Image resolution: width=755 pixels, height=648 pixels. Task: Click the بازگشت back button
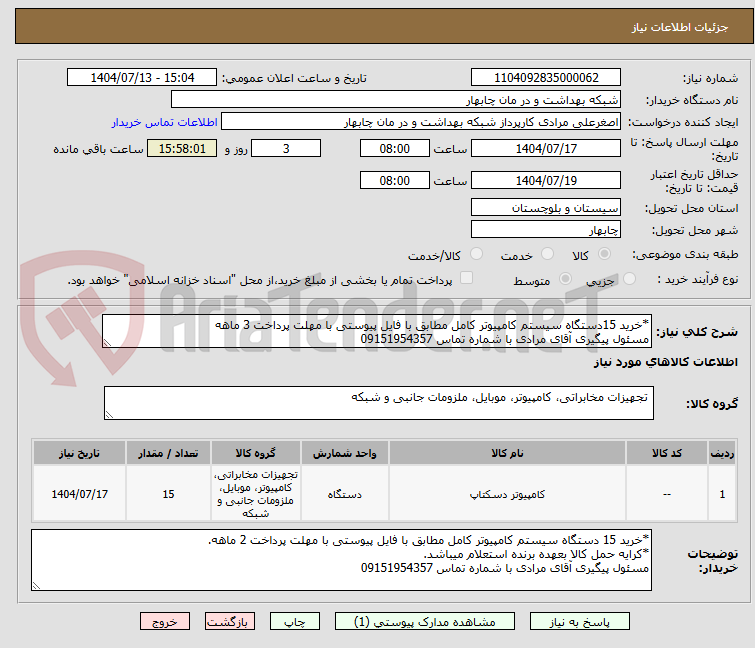click(x=230, y=622)
